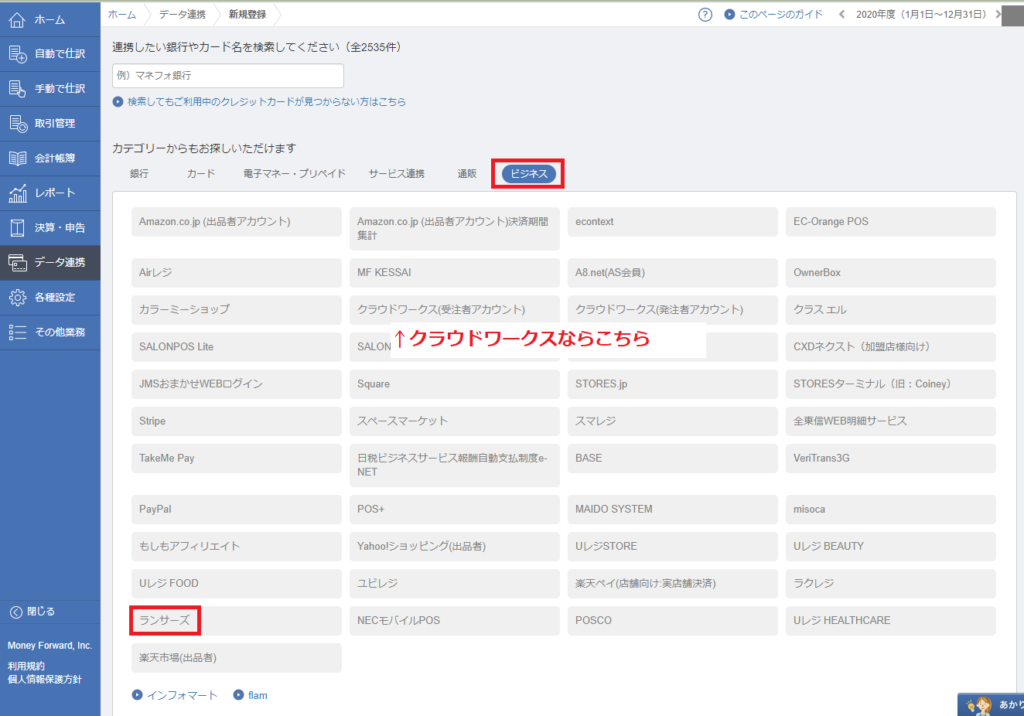Image resolution: width=1024 pixels, height=716 pixels.
Task: Select the 銀行 category tab
Action: [139, 174]
